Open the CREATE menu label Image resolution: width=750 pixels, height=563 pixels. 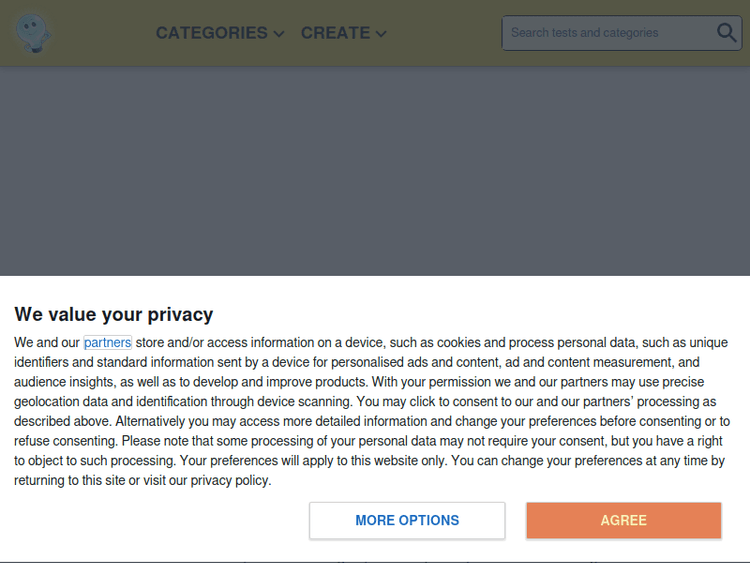pos(335,33)
